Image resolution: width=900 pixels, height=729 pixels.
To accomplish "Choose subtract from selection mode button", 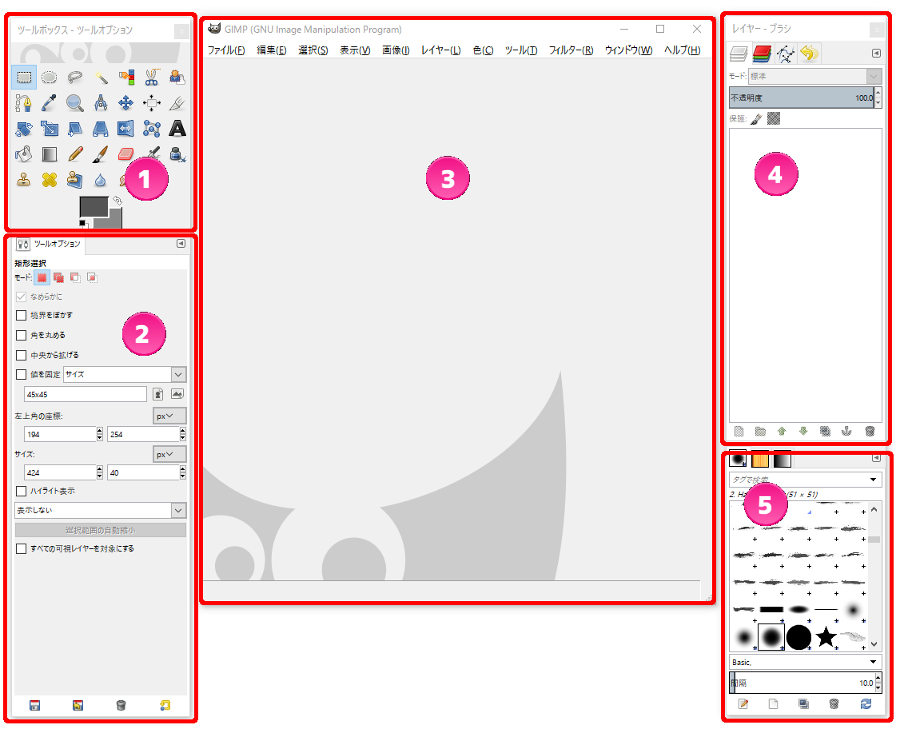I will tap(75, 278).
